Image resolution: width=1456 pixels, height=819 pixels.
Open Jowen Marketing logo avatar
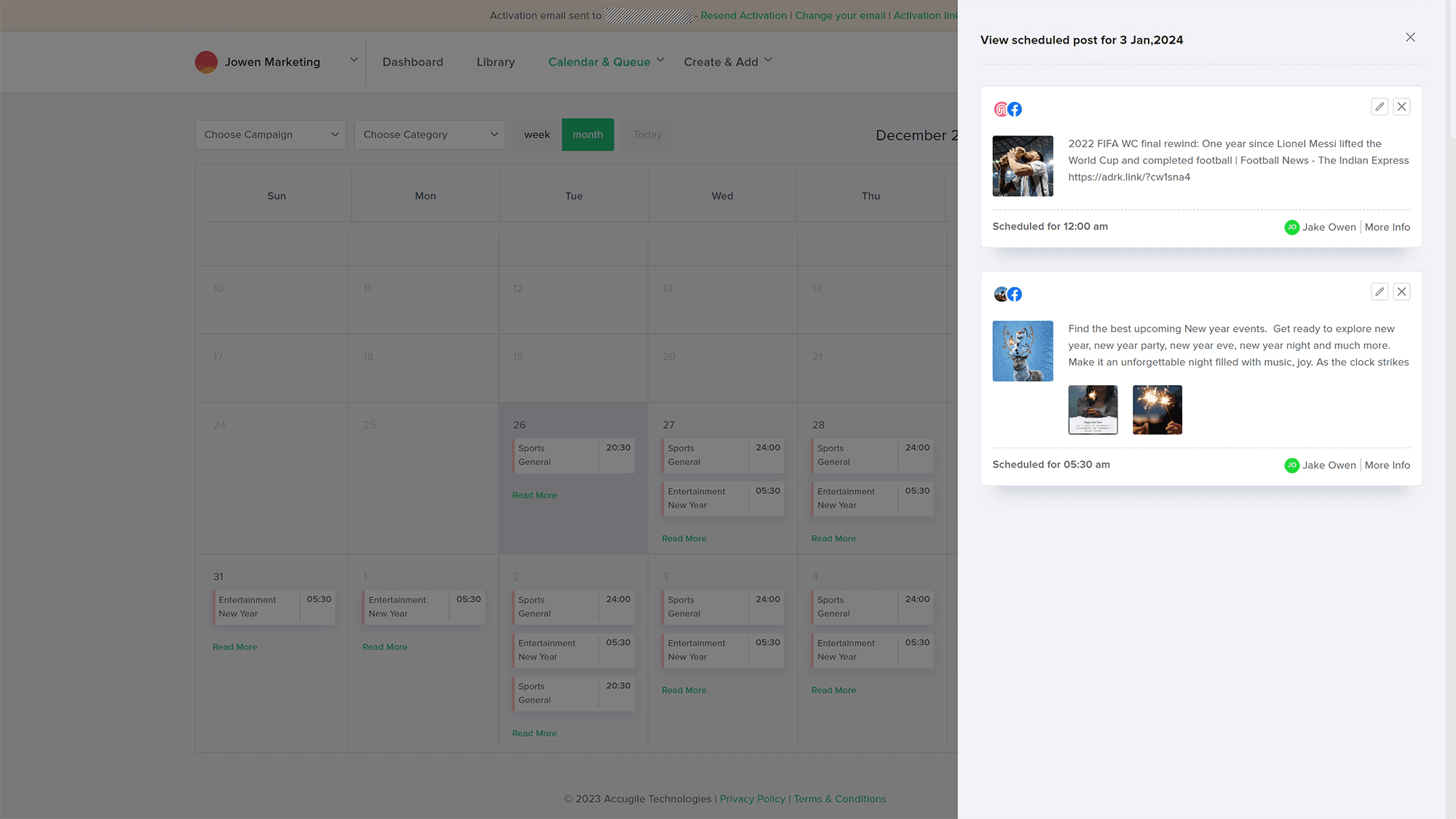click(x=206, y=62)
